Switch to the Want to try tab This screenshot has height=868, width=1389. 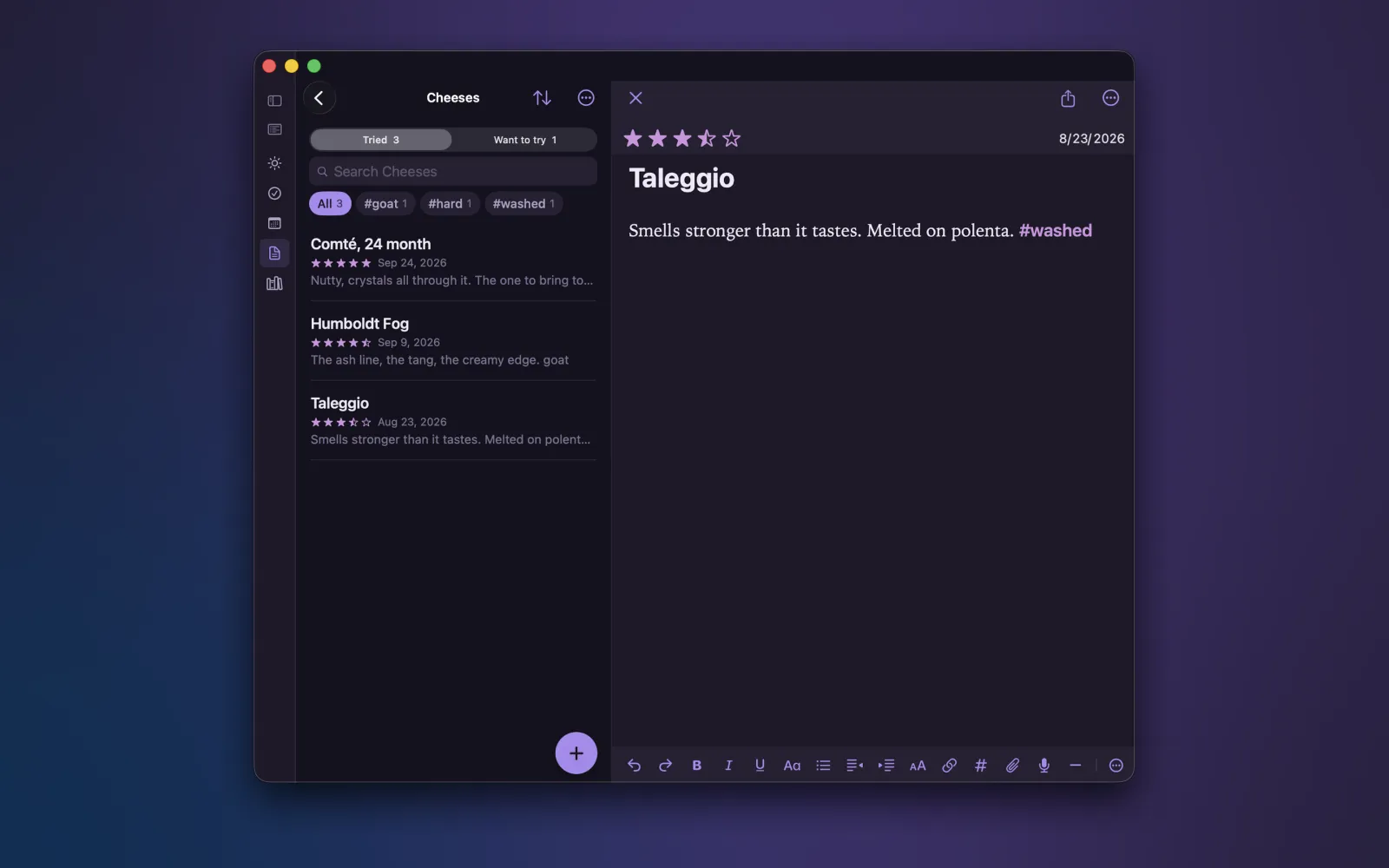click(x=525, y=140)
